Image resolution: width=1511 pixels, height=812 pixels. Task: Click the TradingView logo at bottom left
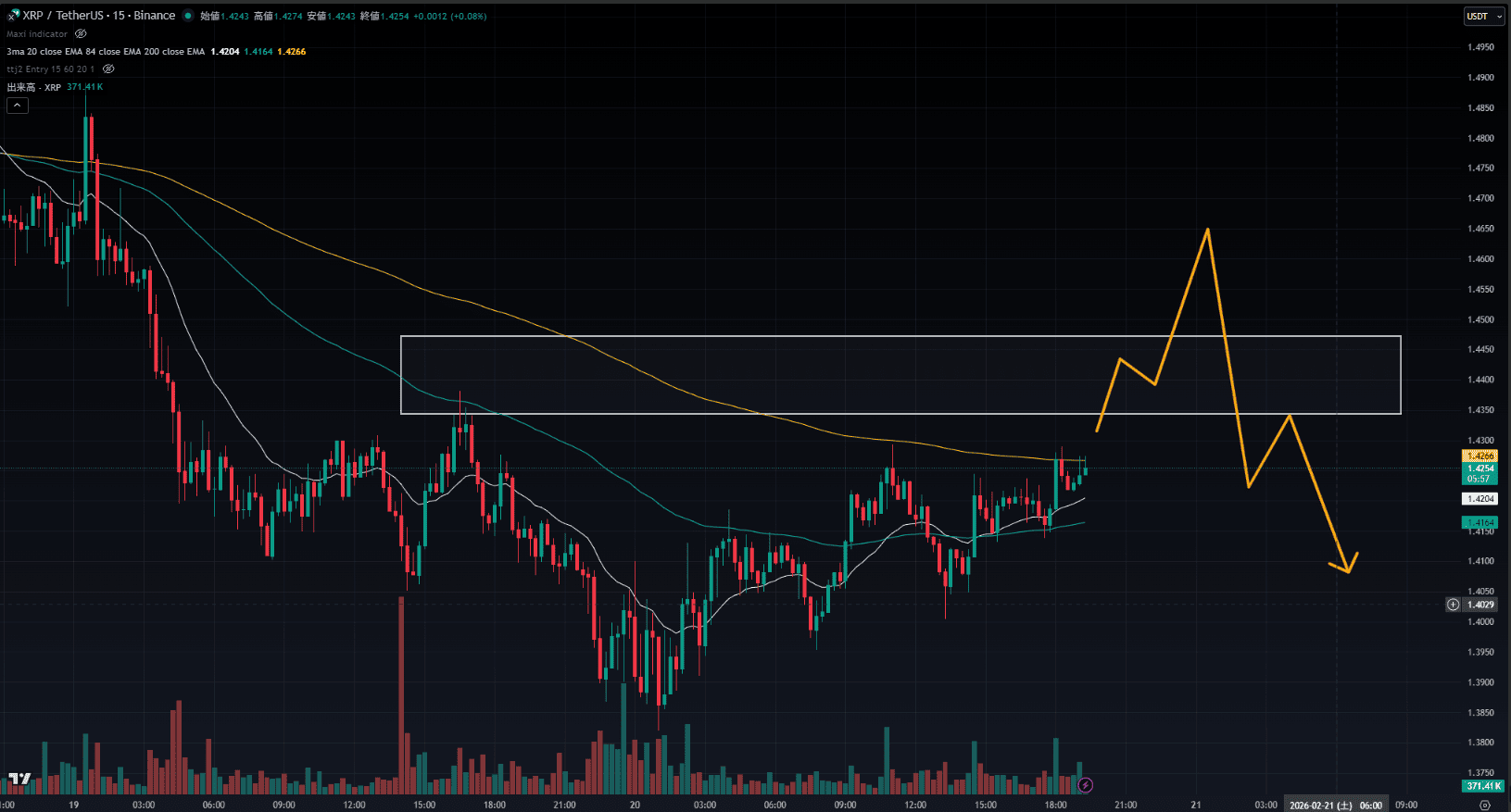[19, 779]
